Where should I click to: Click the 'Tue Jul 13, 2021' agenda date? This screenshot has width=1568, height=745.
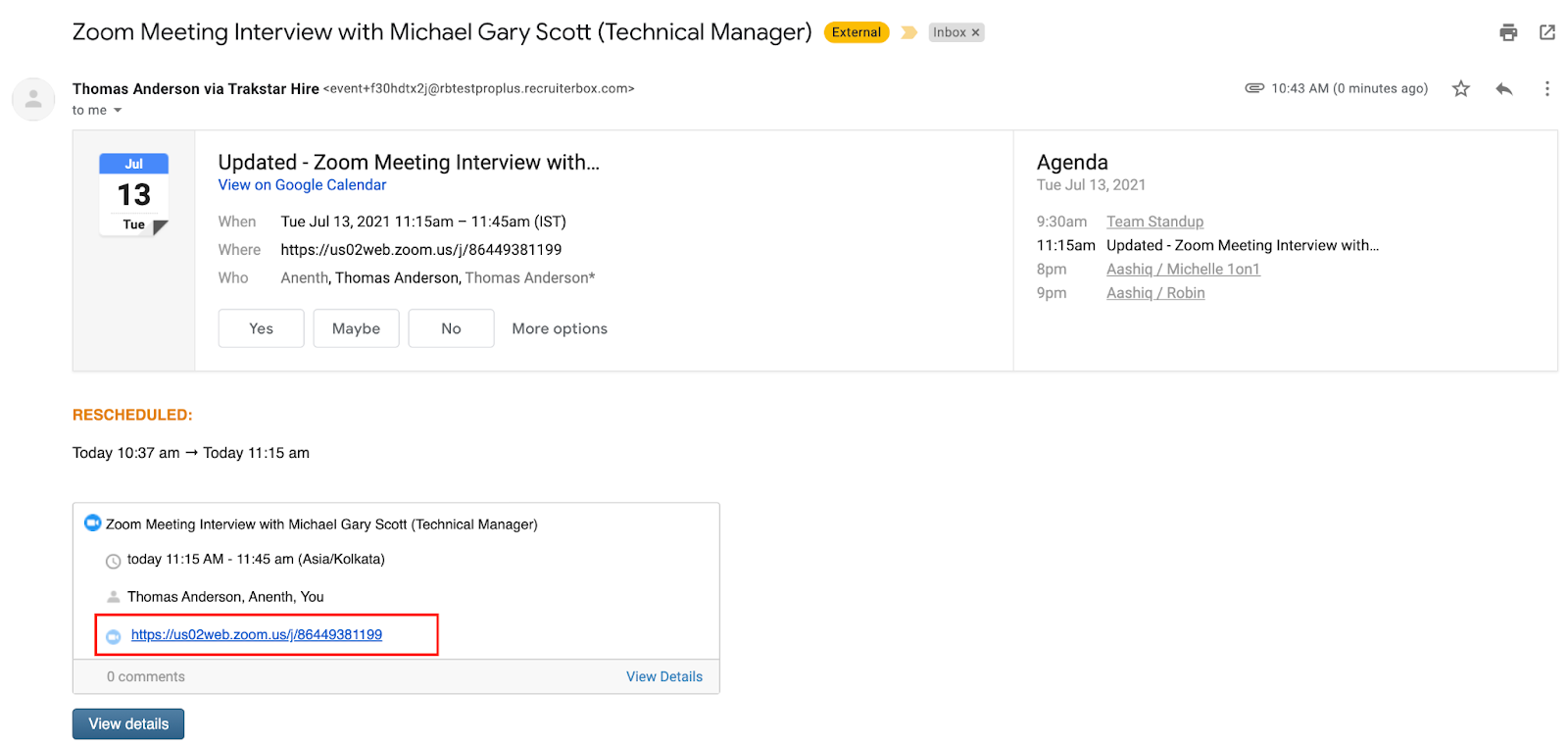(1091, 185)
